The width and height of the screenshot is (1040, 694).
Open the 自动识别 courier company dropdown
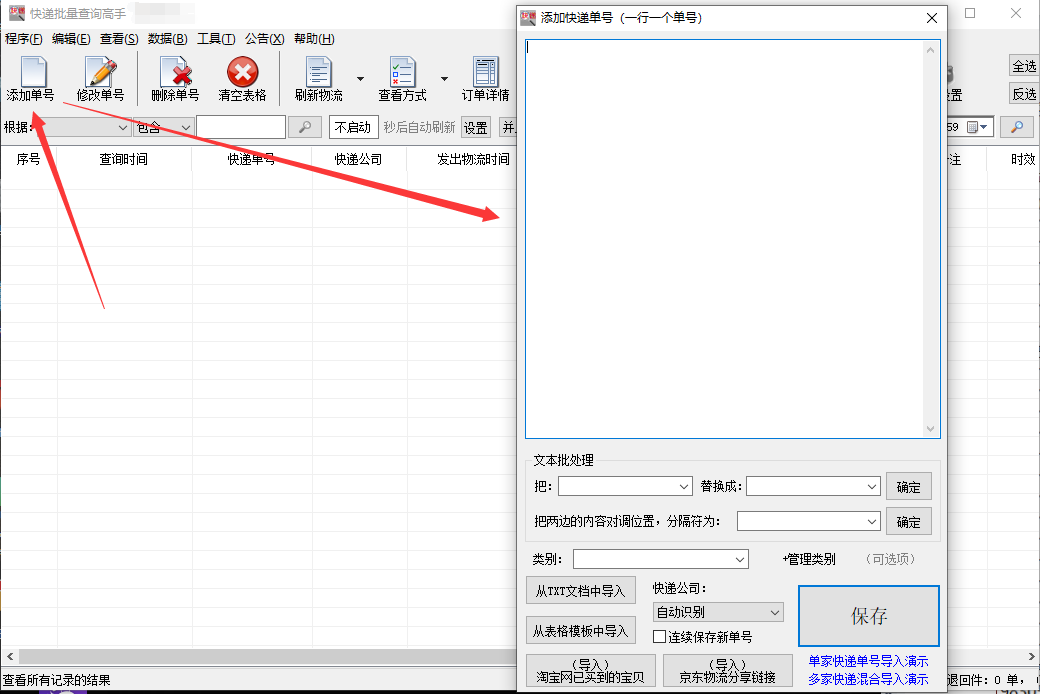point(717,612)
